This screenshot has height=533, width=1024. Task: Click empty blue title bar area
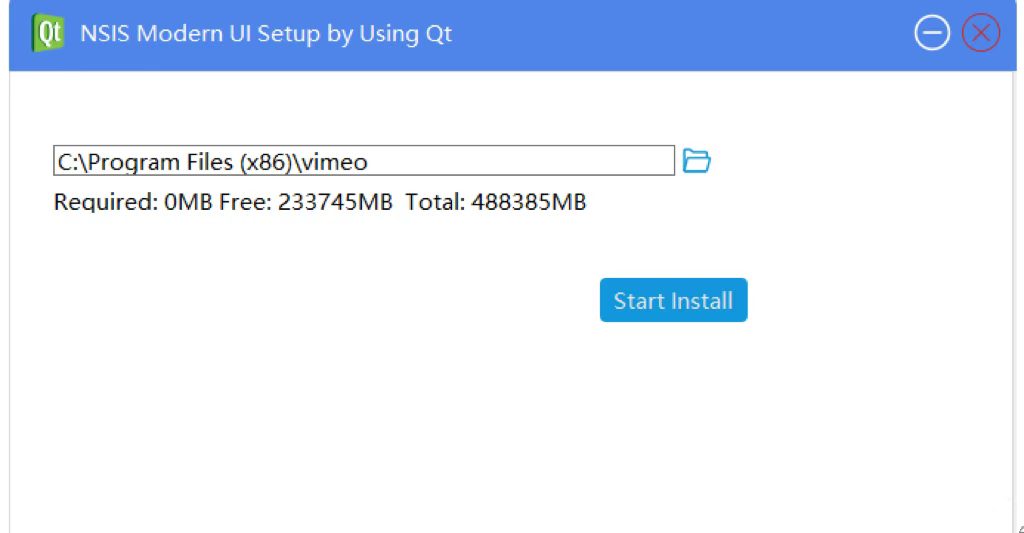pos(679,34)
